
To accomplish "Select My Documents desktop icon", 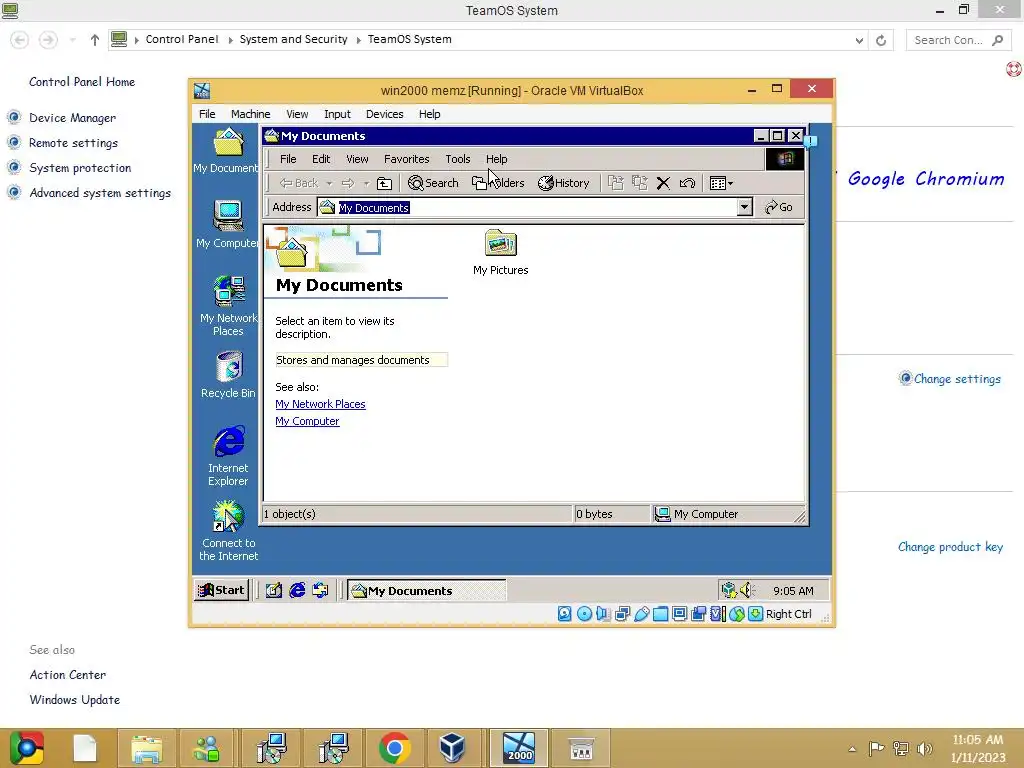I will tap(227, 151).
